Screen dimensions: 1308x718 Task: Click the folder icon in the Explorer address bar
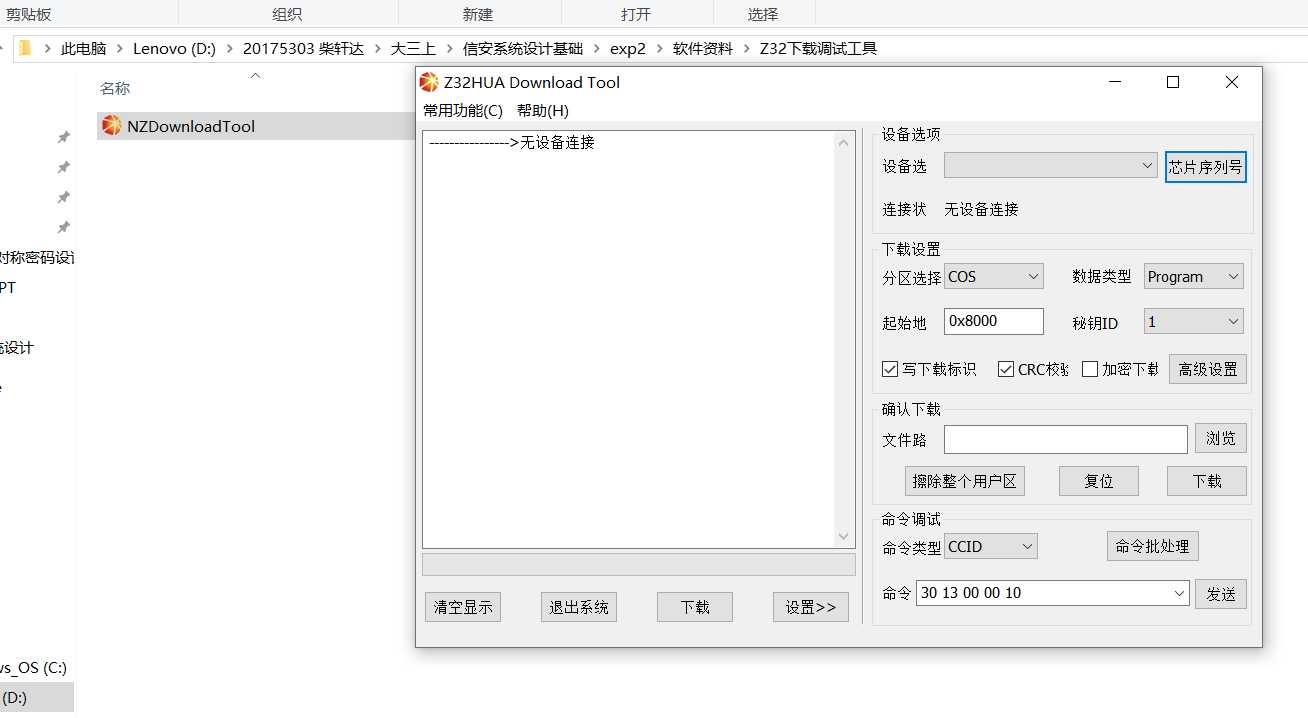point(25,48)
